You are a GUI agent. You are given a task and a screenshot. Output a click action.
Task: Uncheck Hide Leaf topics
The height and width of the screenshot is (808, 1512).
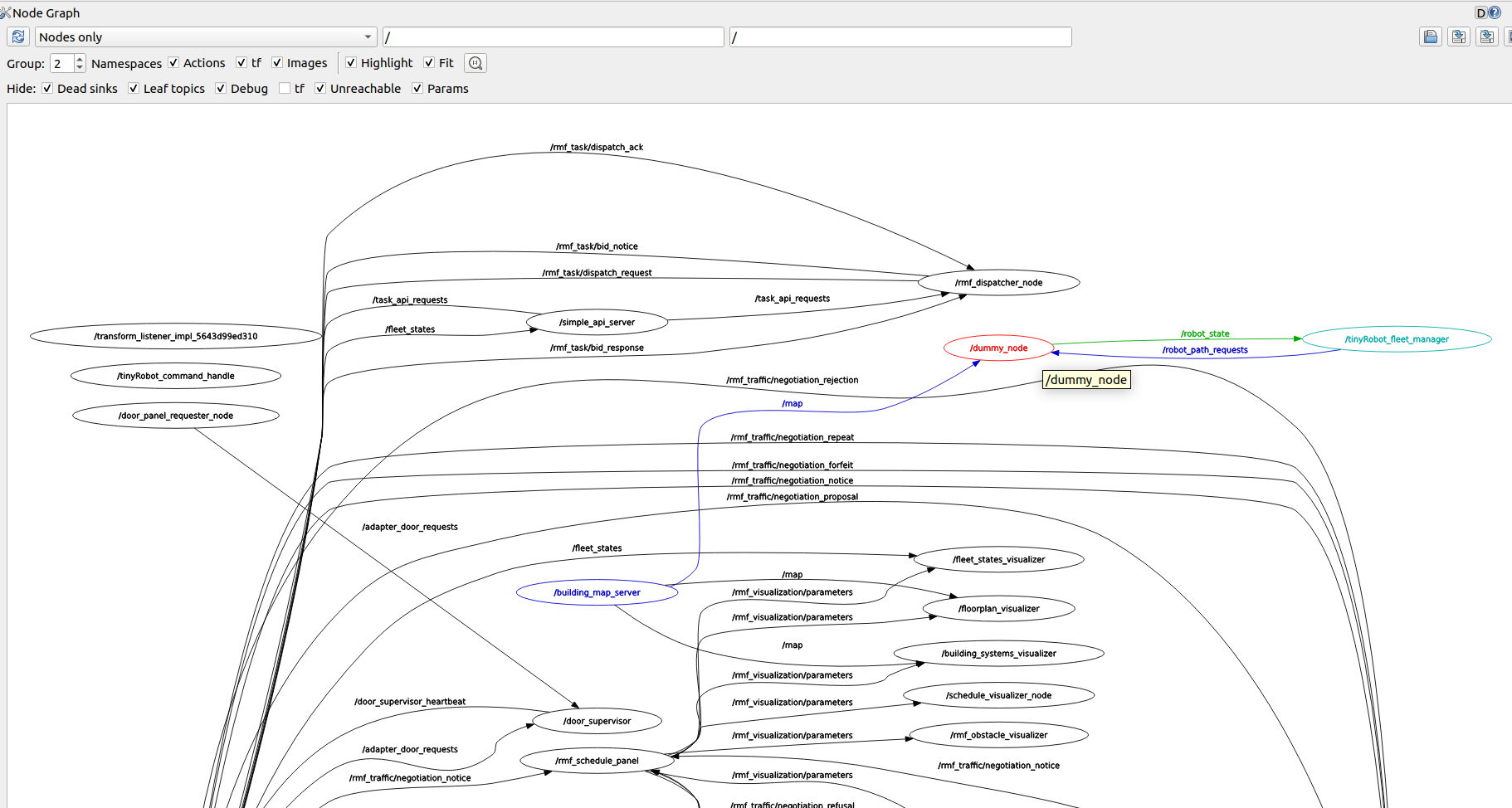click(x=134, y=89)
